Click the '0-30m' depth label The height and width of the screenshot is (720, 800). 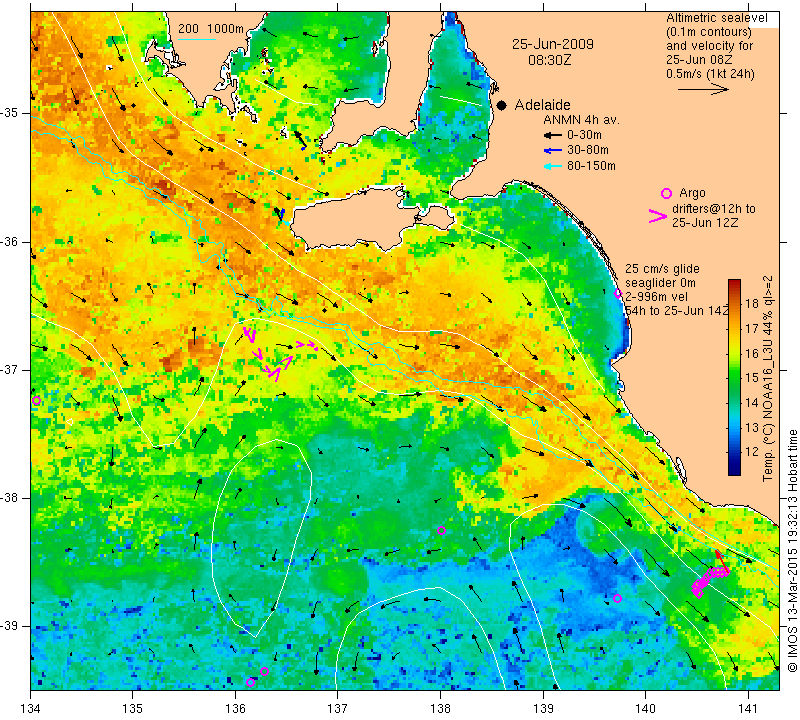(584, 135)
